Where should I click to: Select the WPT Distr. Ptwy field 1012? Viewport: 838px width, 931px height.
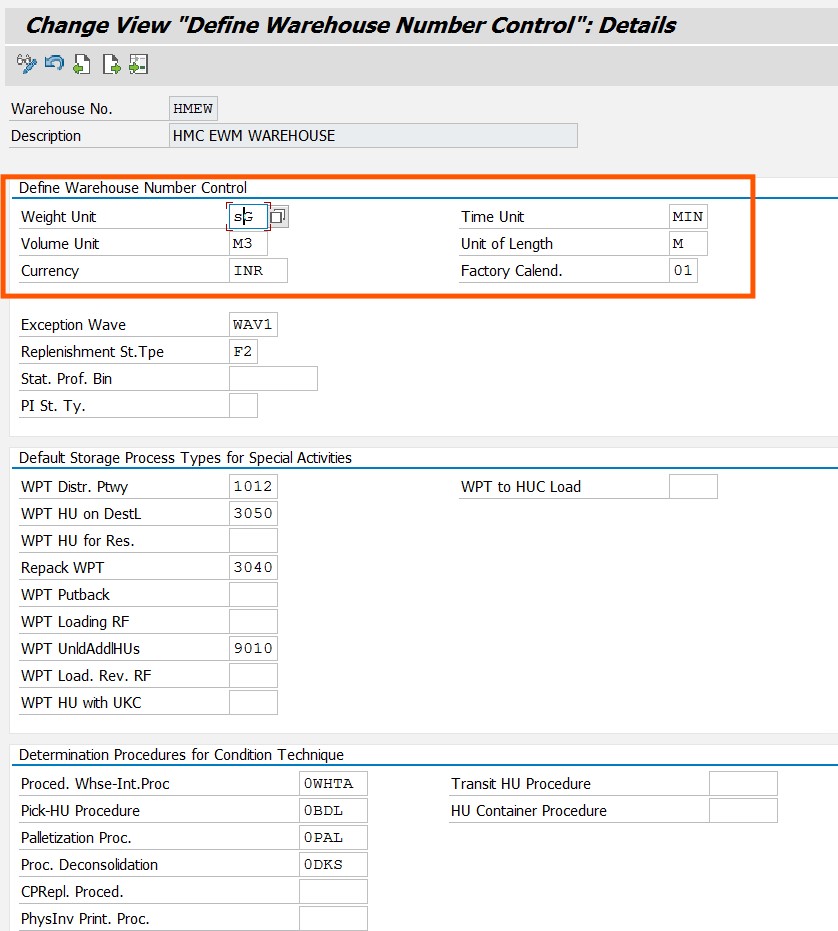(x=253, y=487)
